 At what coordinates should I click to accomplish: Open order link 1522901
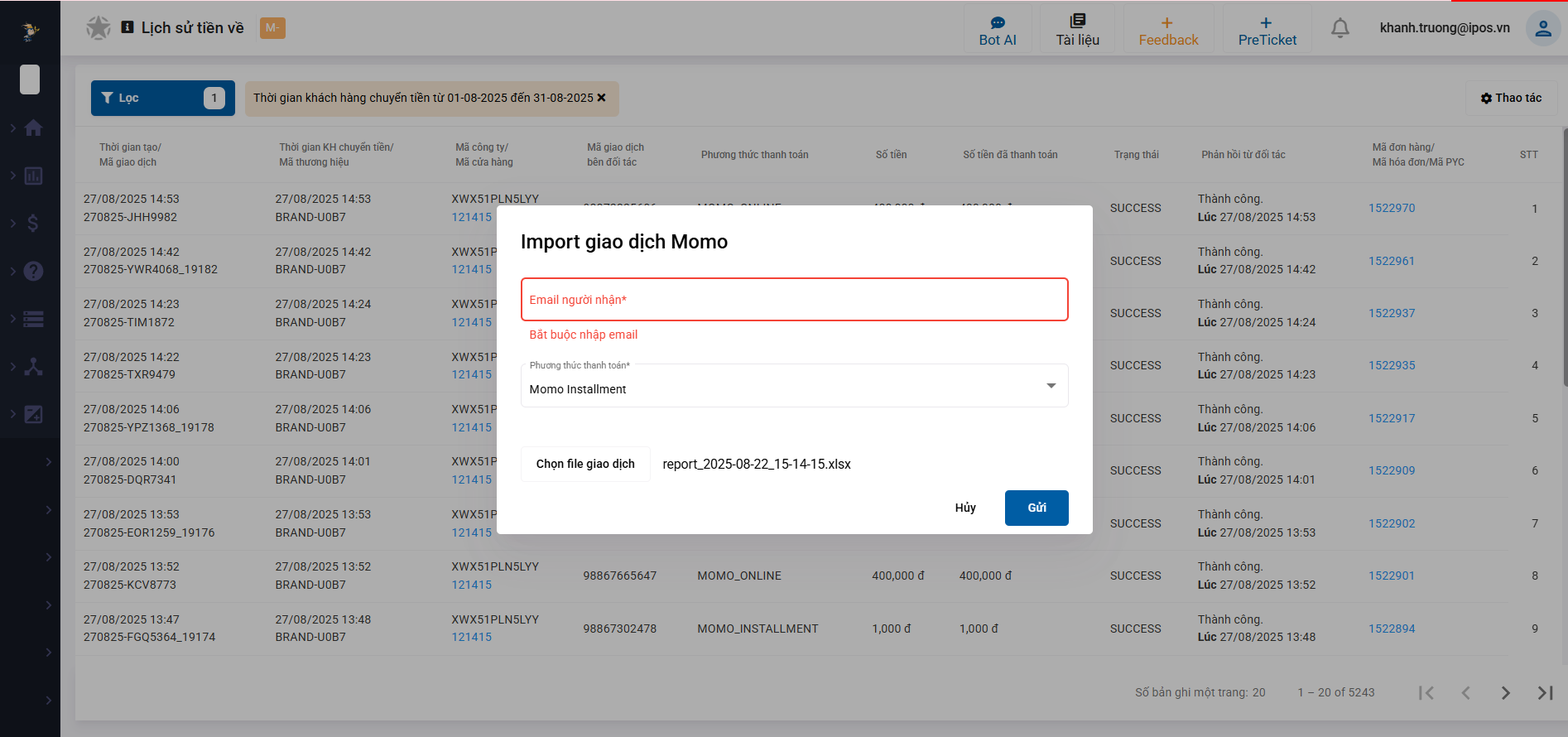pyautogui.click(x=1392, y=576)
